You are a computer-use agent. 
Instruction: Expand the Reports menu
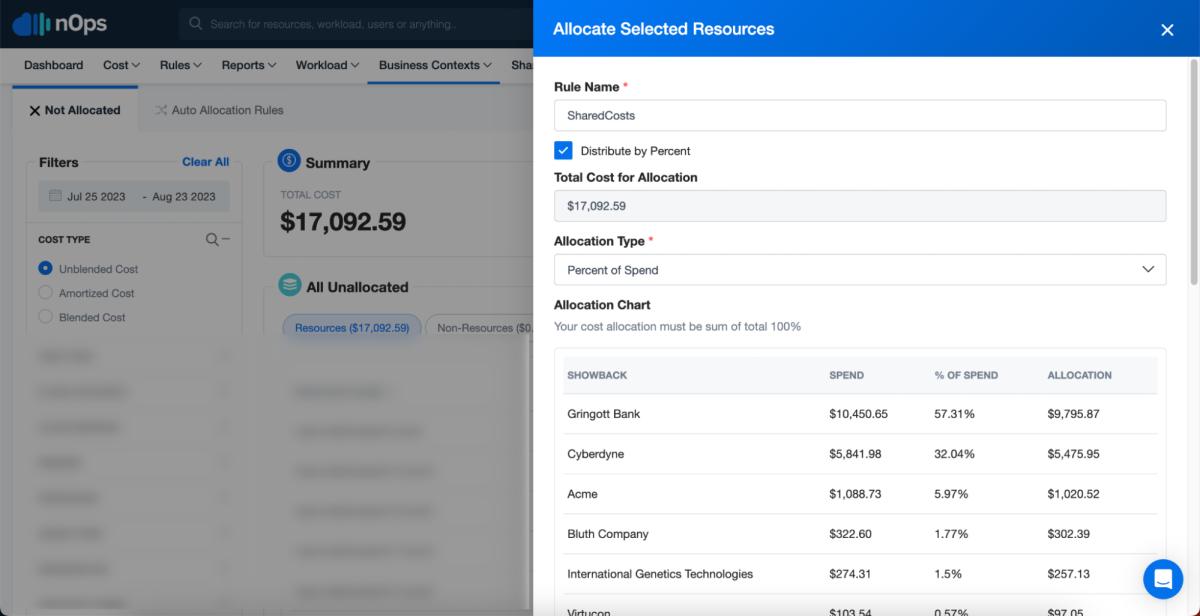coord(250,65)
